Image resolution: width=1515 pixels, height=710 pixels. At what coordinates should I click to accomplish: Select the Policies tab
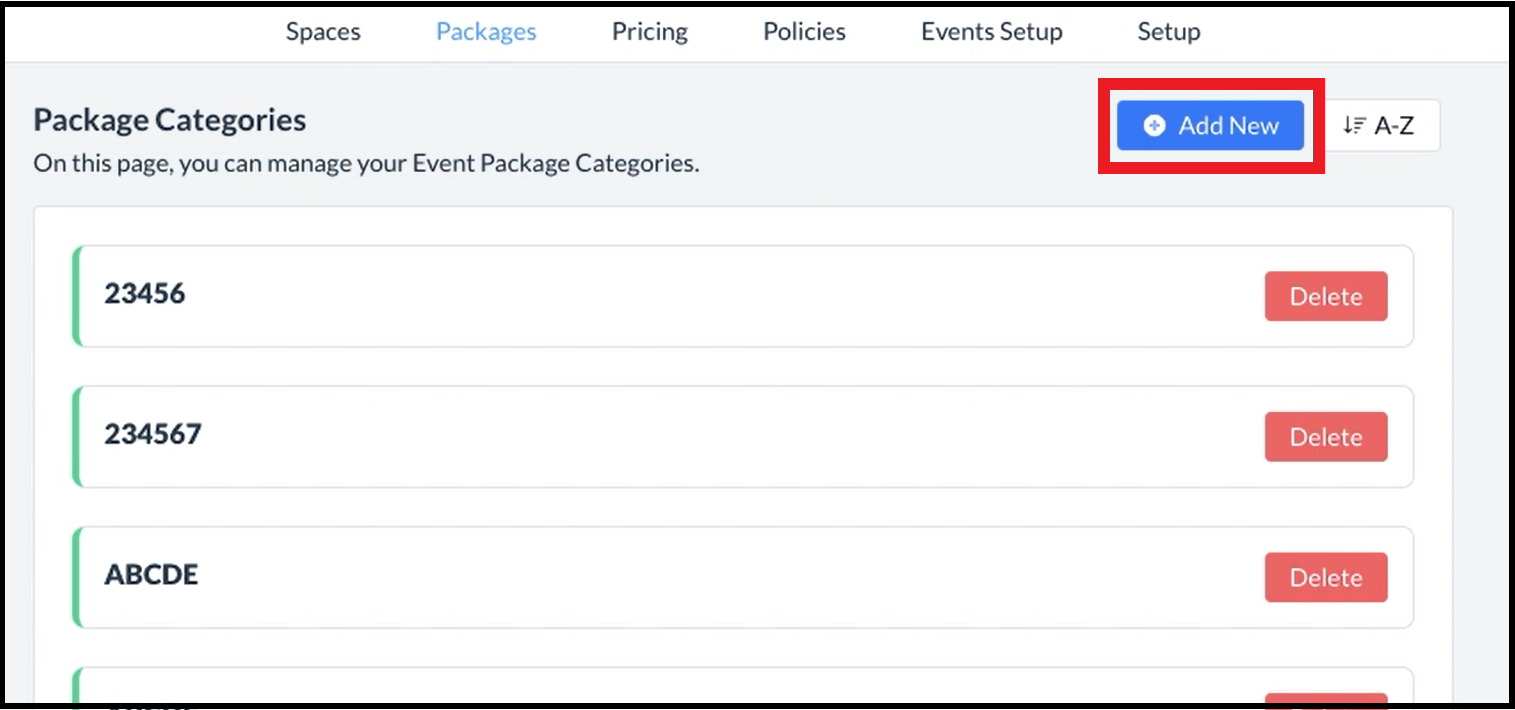pos(804,32)
